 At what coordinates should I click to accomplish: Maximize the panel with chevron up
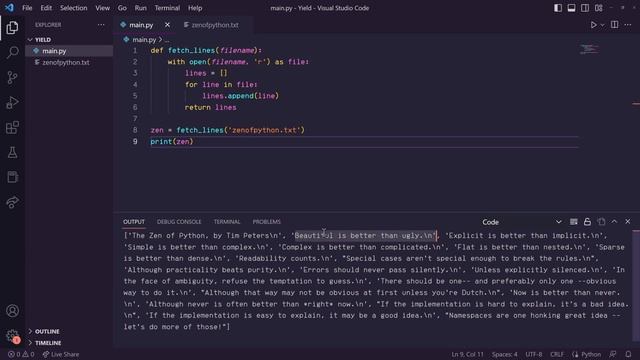pos(614,222)
